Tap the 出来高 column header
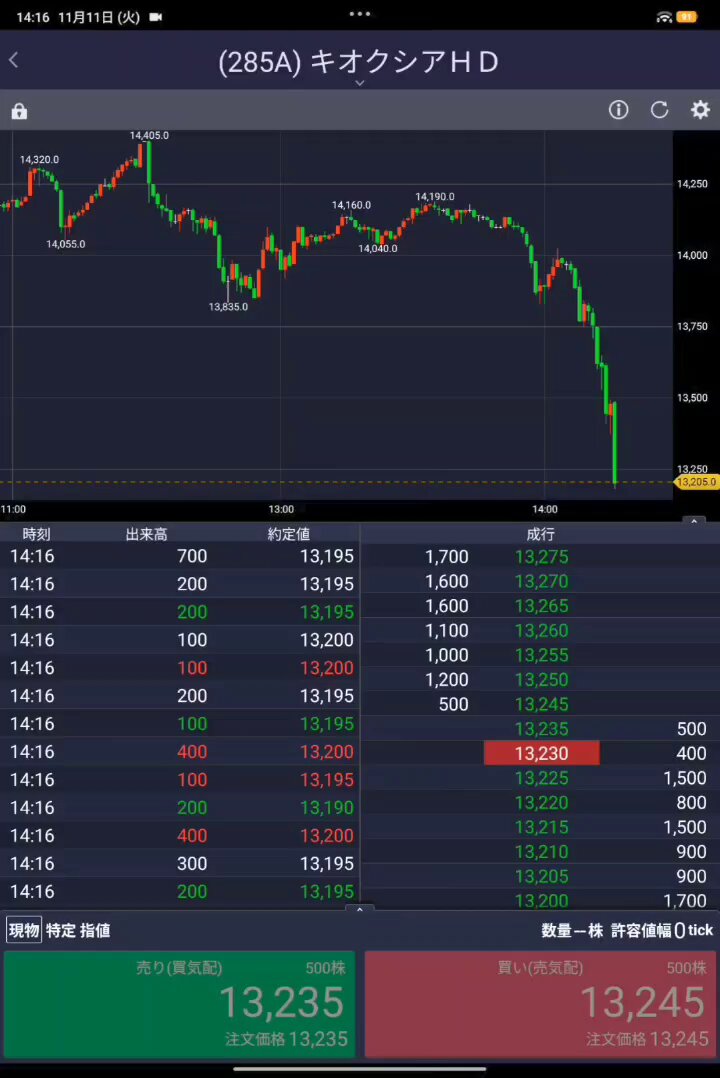This screenshot has height=1078, width=720. (x=146, y=534)
